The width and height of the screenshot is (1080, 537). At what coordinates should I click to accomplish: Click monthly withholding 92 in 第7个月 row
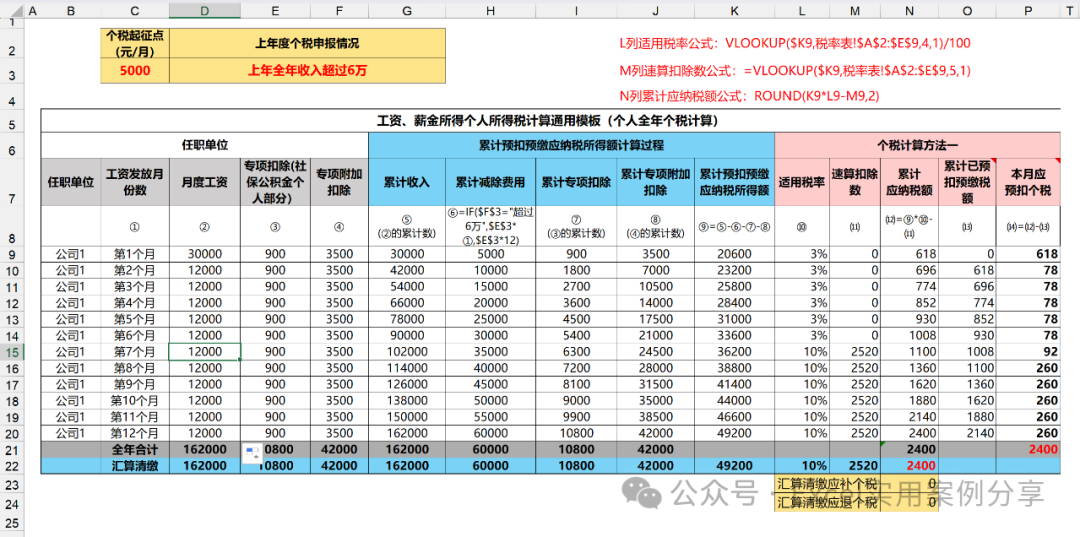(x=1028, y=351)
